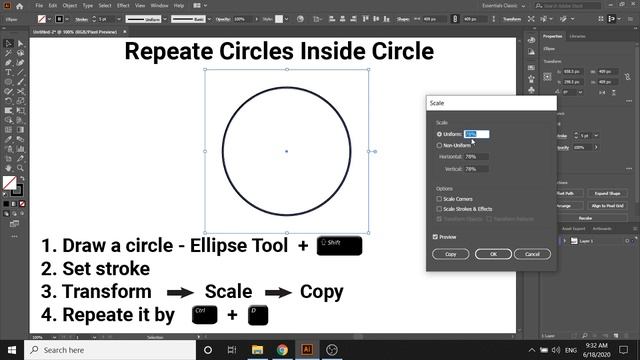Select the Direct Selection tool

pos(20,43)
